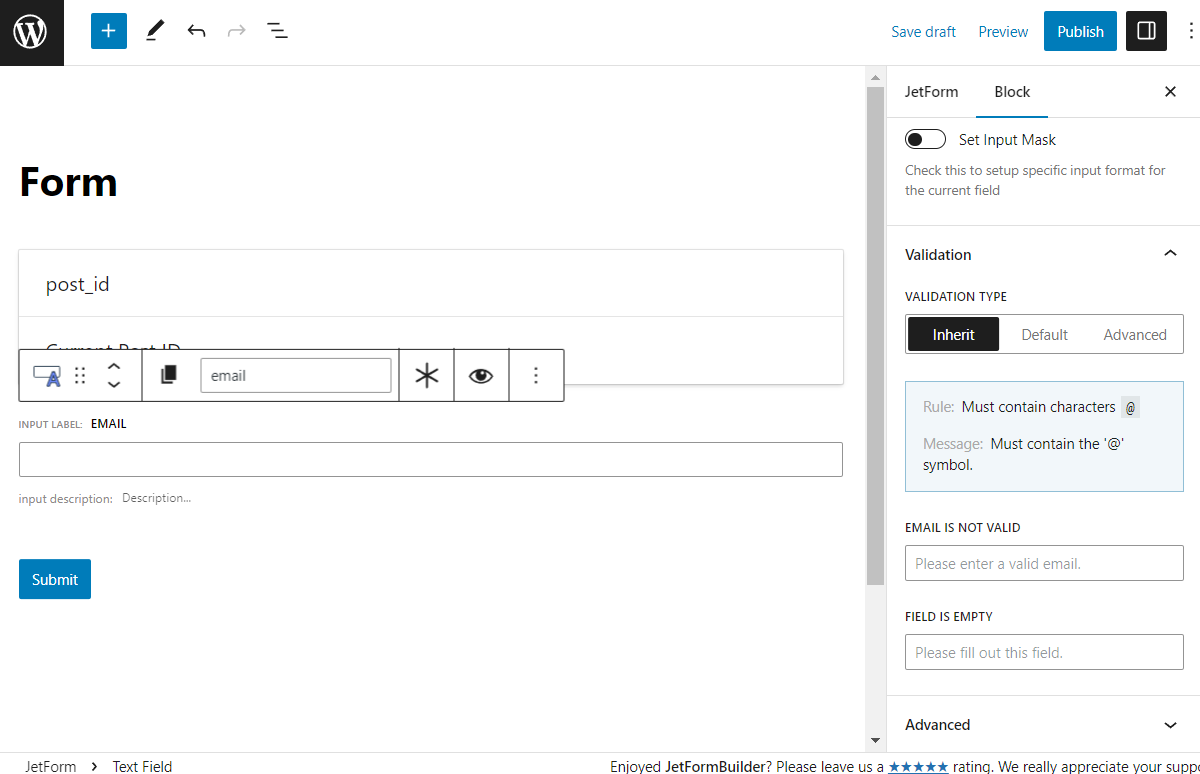Select Advanced validation type

tap(1135, 334)
